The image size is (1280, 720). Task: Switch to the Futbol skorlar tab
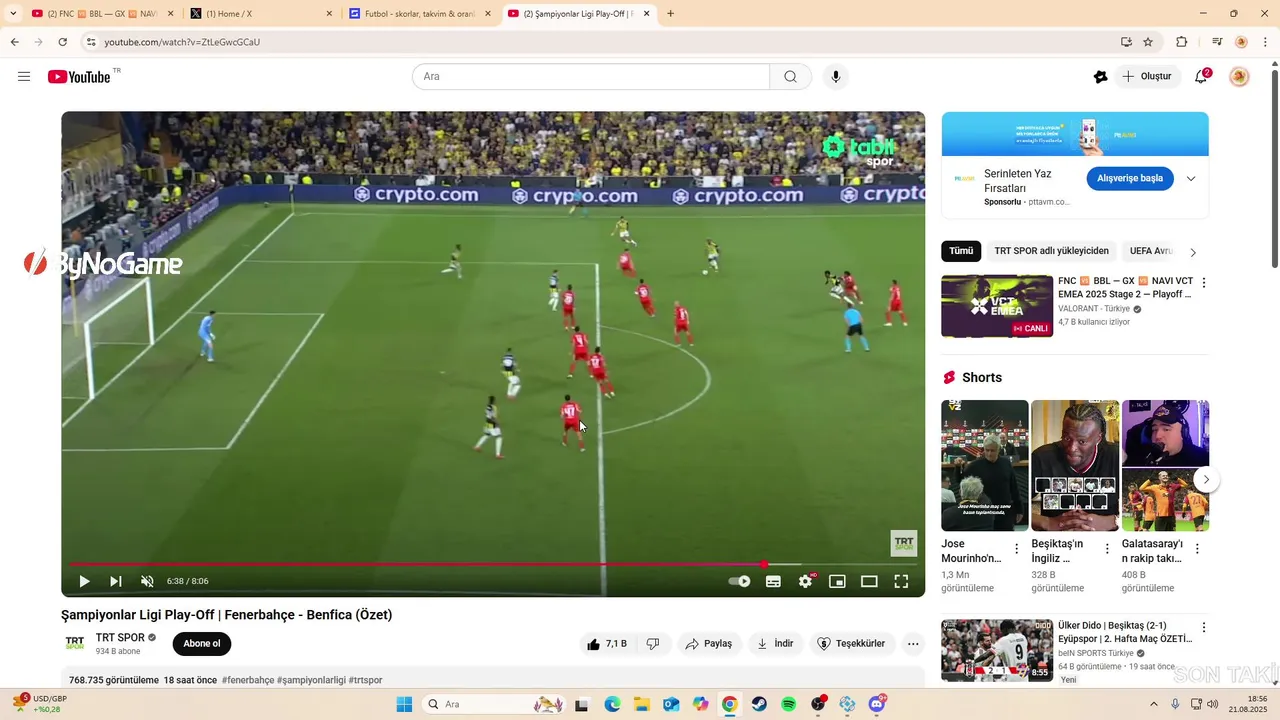[420, 14]
